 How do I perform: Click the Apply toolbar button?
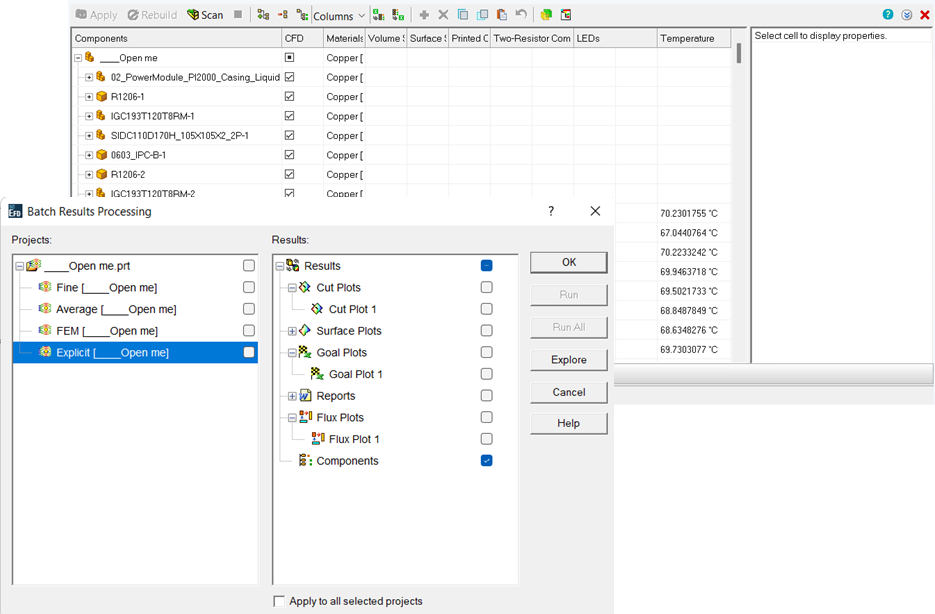97,15
